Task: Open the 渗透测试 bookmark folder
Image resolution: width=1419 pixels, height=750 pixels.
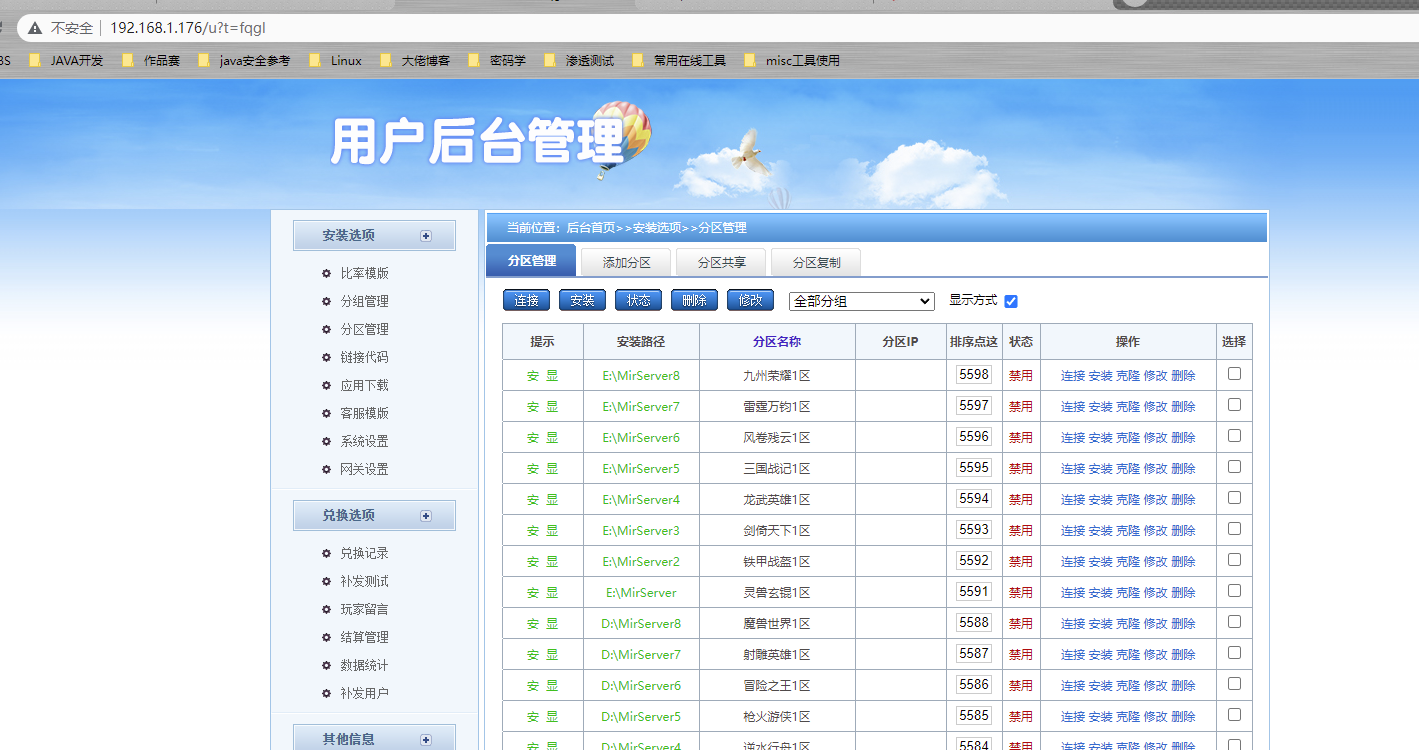Action: click(579, 60)
